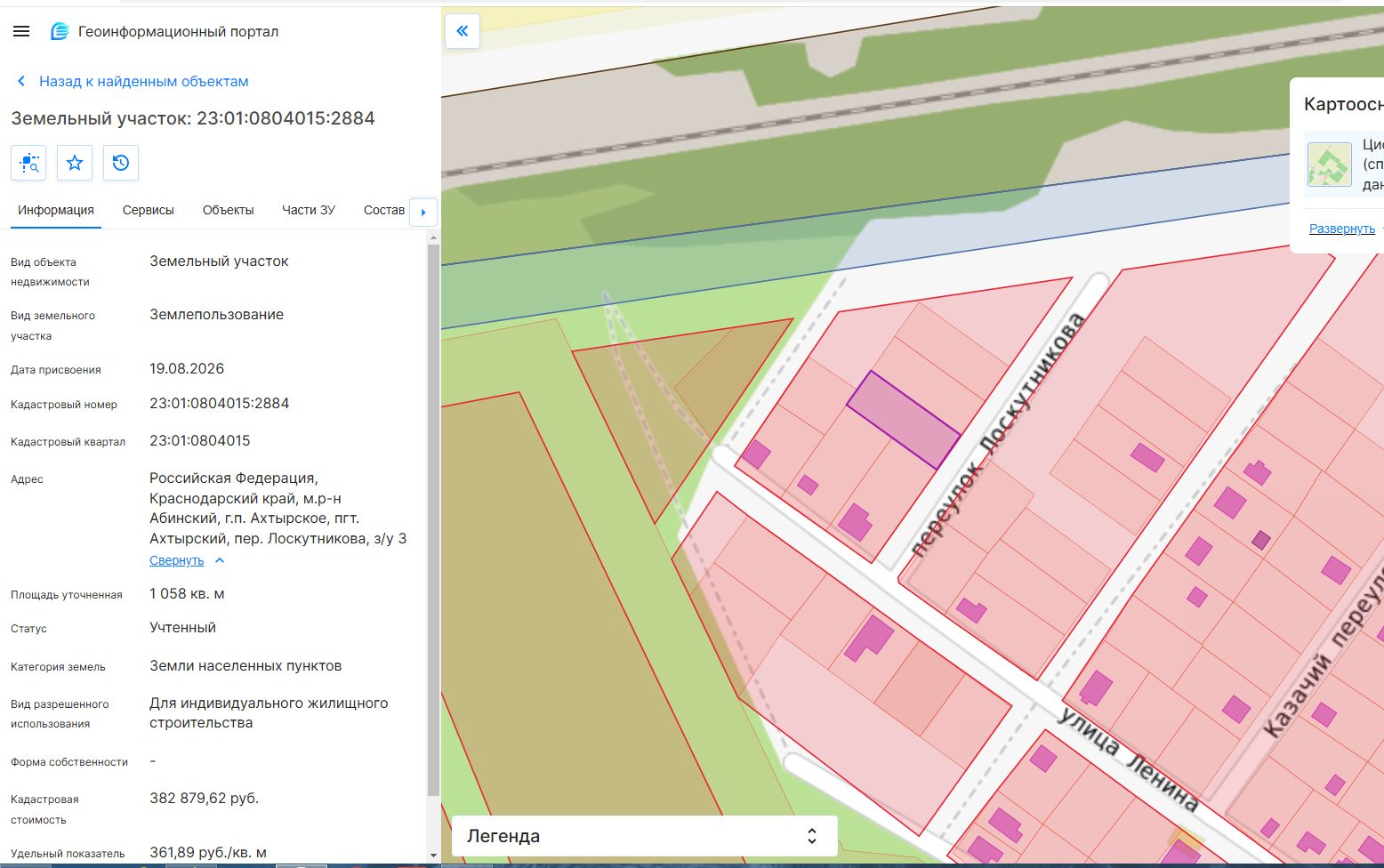Open the hamburger main menu

click(x=21, y=31)
